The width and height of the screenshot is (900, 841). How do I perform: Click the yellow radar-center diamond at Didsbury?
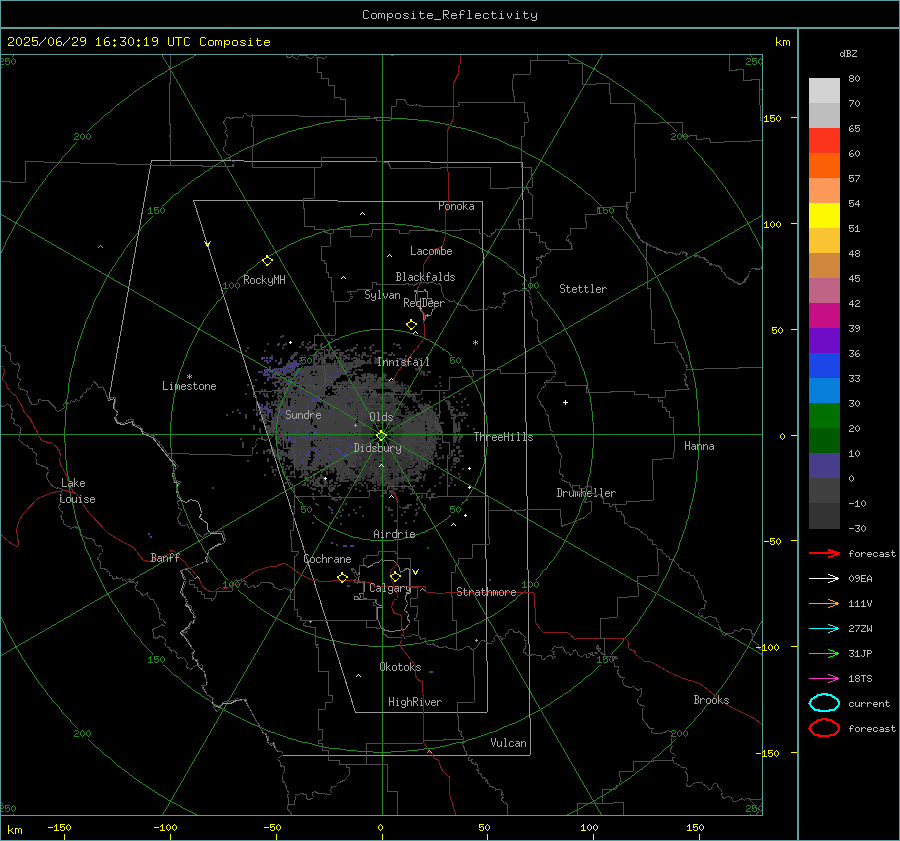tap(381, 436)
